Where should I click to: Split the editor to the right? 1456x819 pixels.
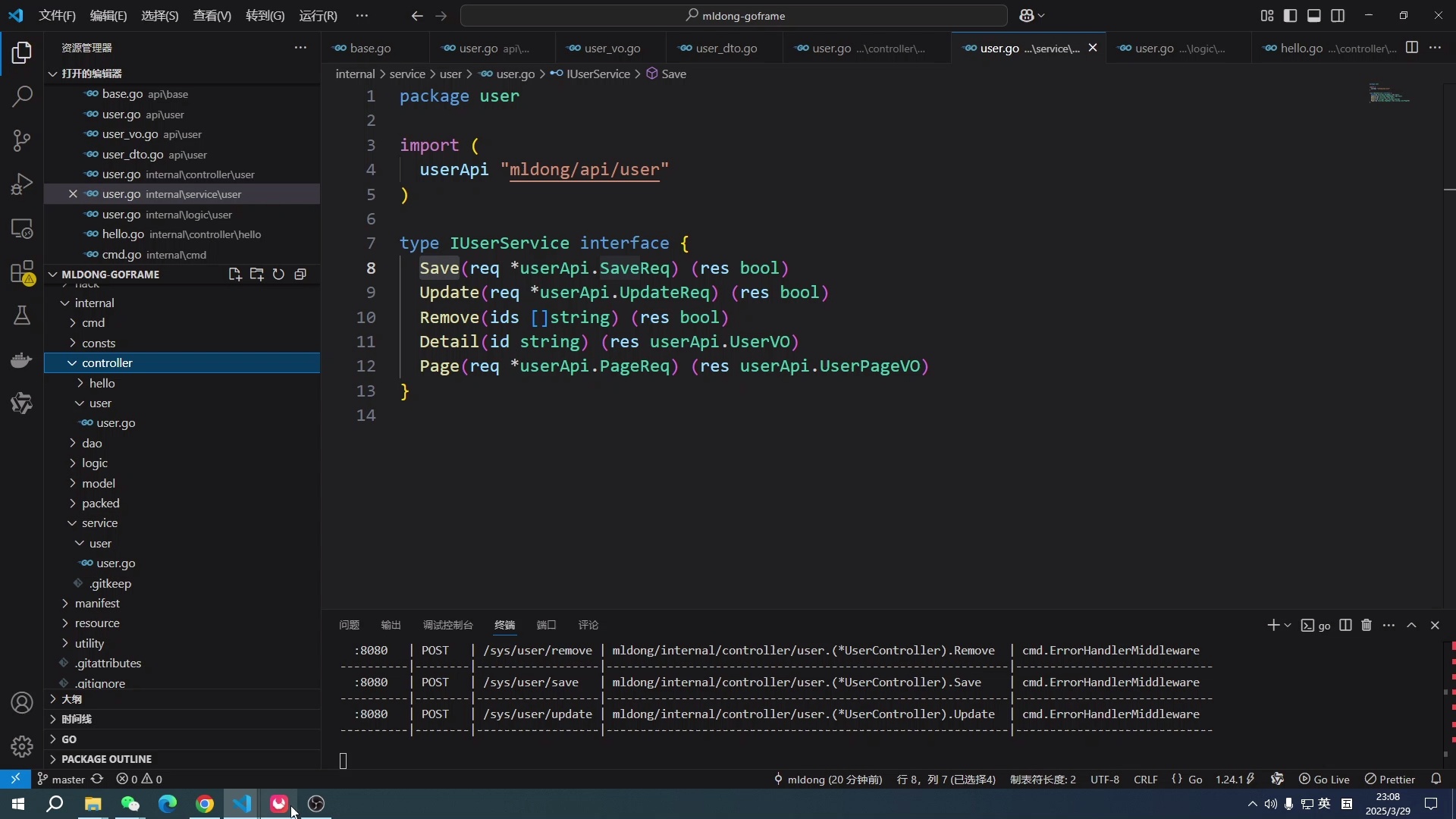[x=1411, y=48]
